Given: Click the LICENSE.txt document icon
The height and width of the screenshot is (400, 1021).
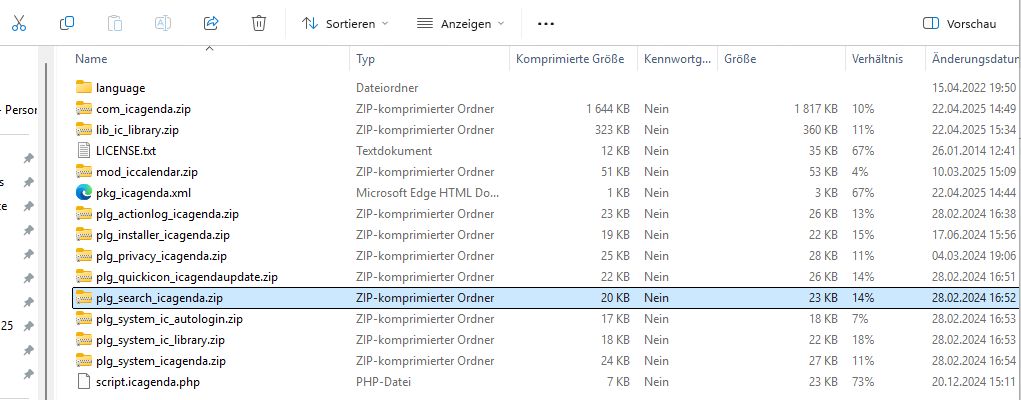Looking at the screenshot, I should (x=84, y=150).
